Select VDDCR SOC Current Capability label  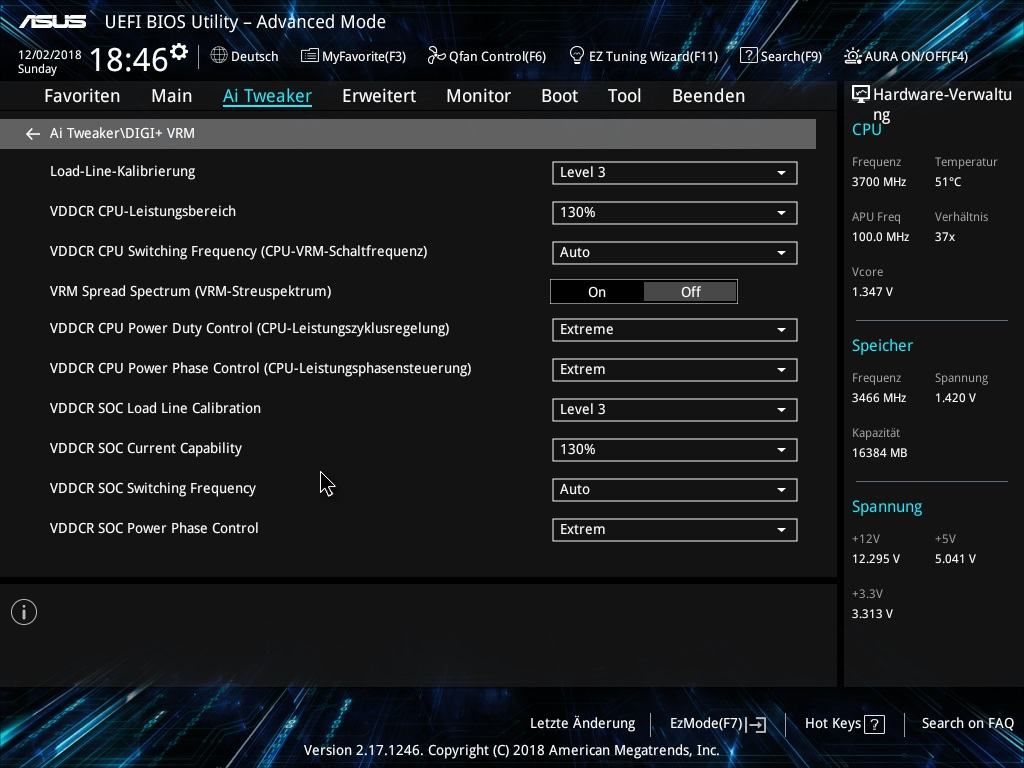click(x=146, y=449)
